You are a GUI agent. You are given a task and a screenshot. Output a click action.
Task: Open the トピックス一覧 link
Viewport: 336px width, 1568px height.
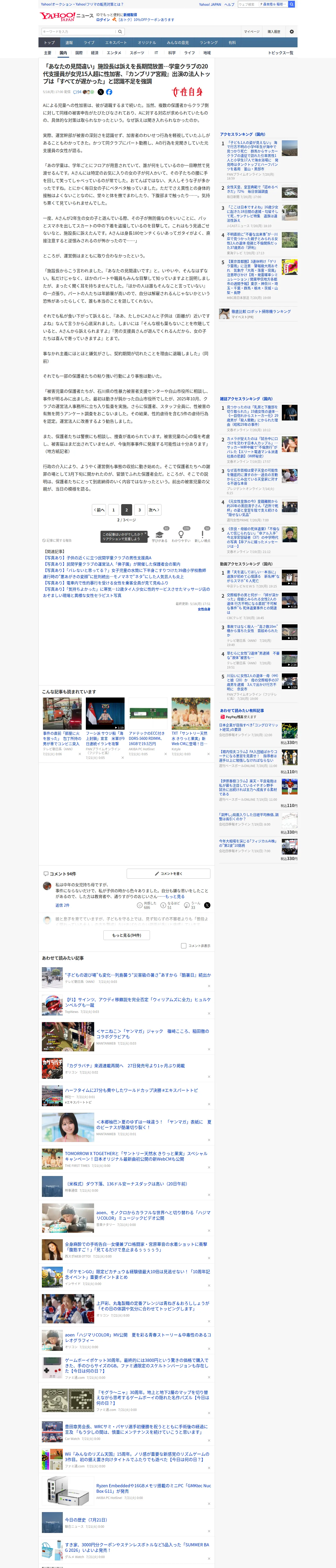point(281,53)
